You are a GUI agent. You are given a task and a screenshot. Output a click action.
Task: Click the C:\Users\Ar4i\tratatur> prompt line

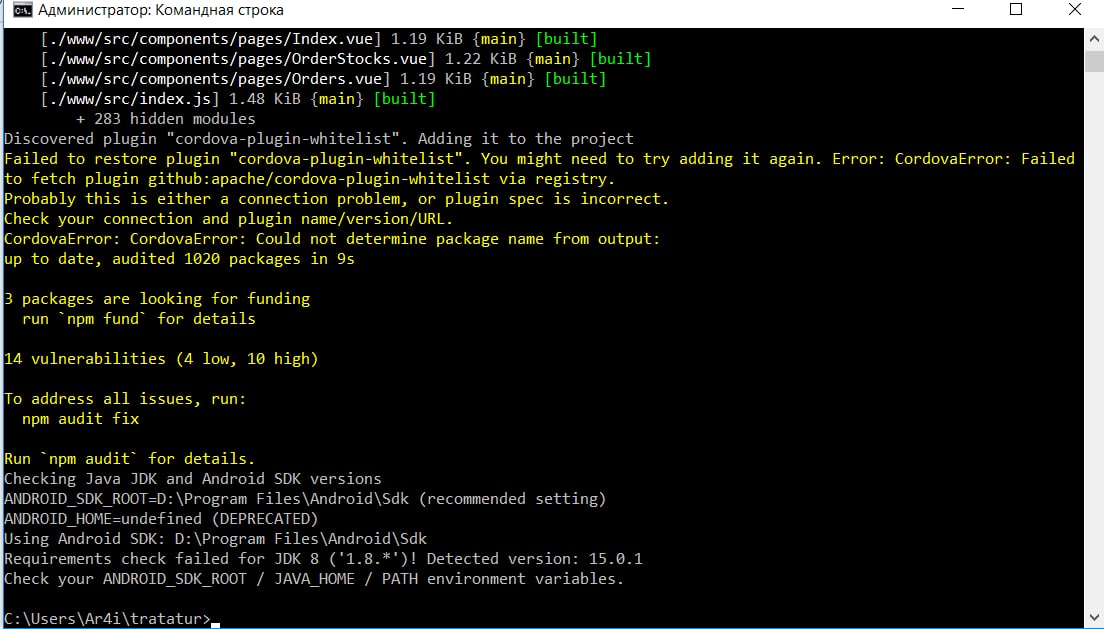click(x=107, y=619)
